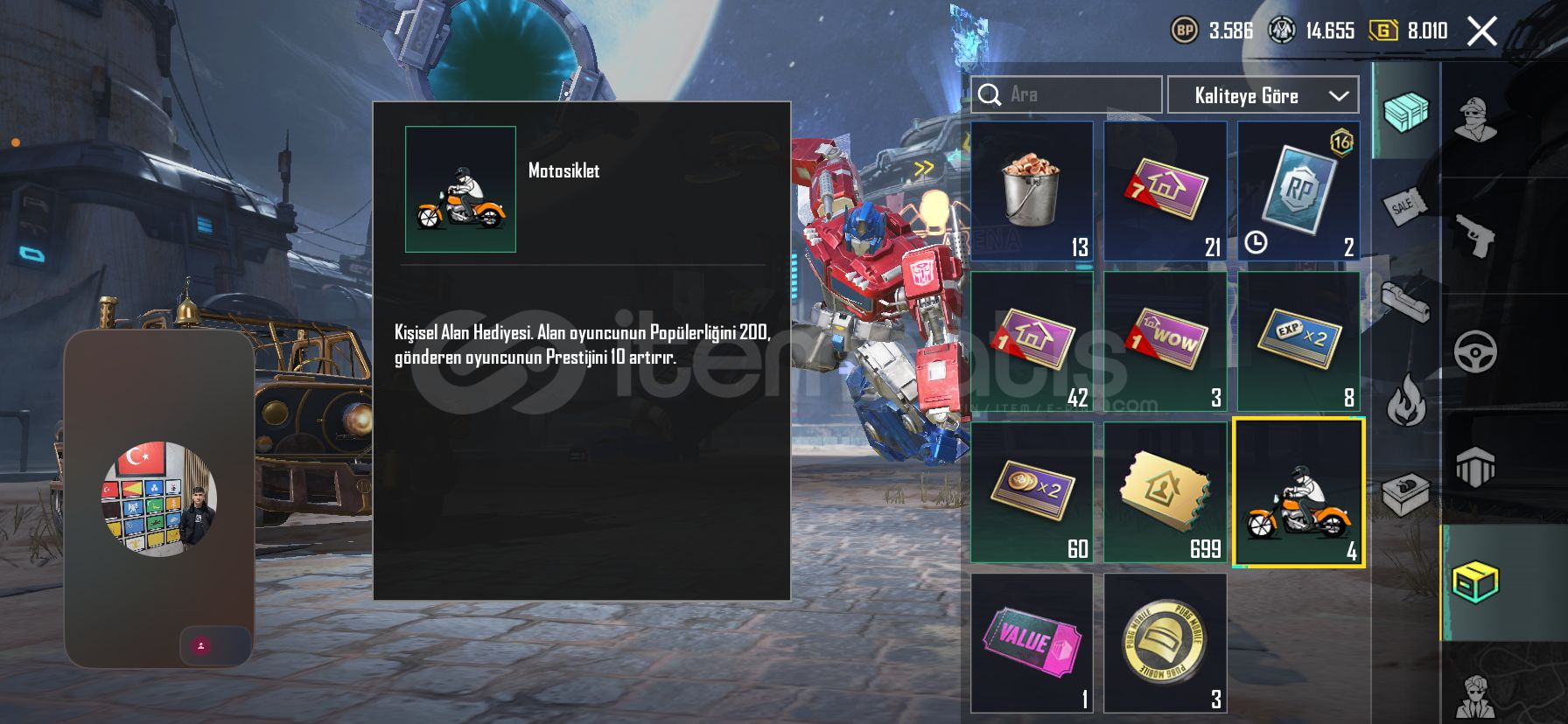This screenshot has height=724, width=1568.
Task: Open the RP card with timer
Action: (x=1298, y=191)
